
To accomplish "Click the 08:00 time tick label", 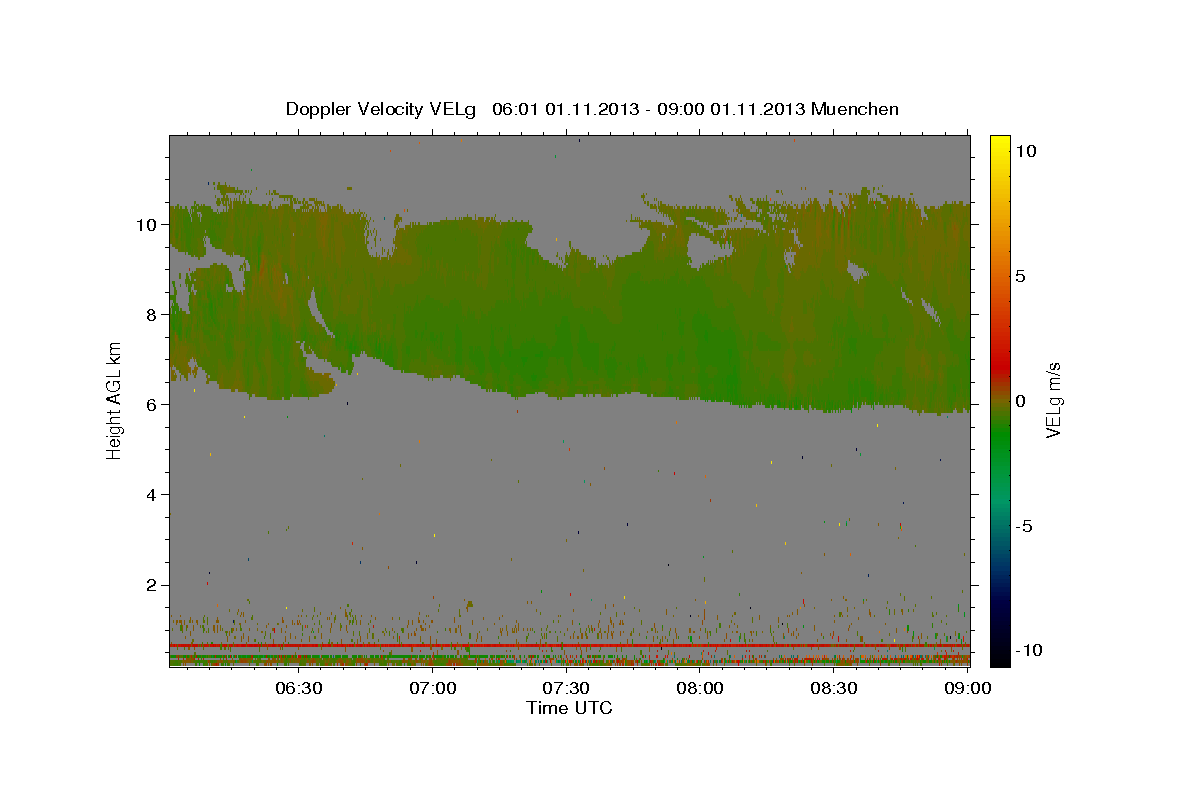I will (700, 688).
